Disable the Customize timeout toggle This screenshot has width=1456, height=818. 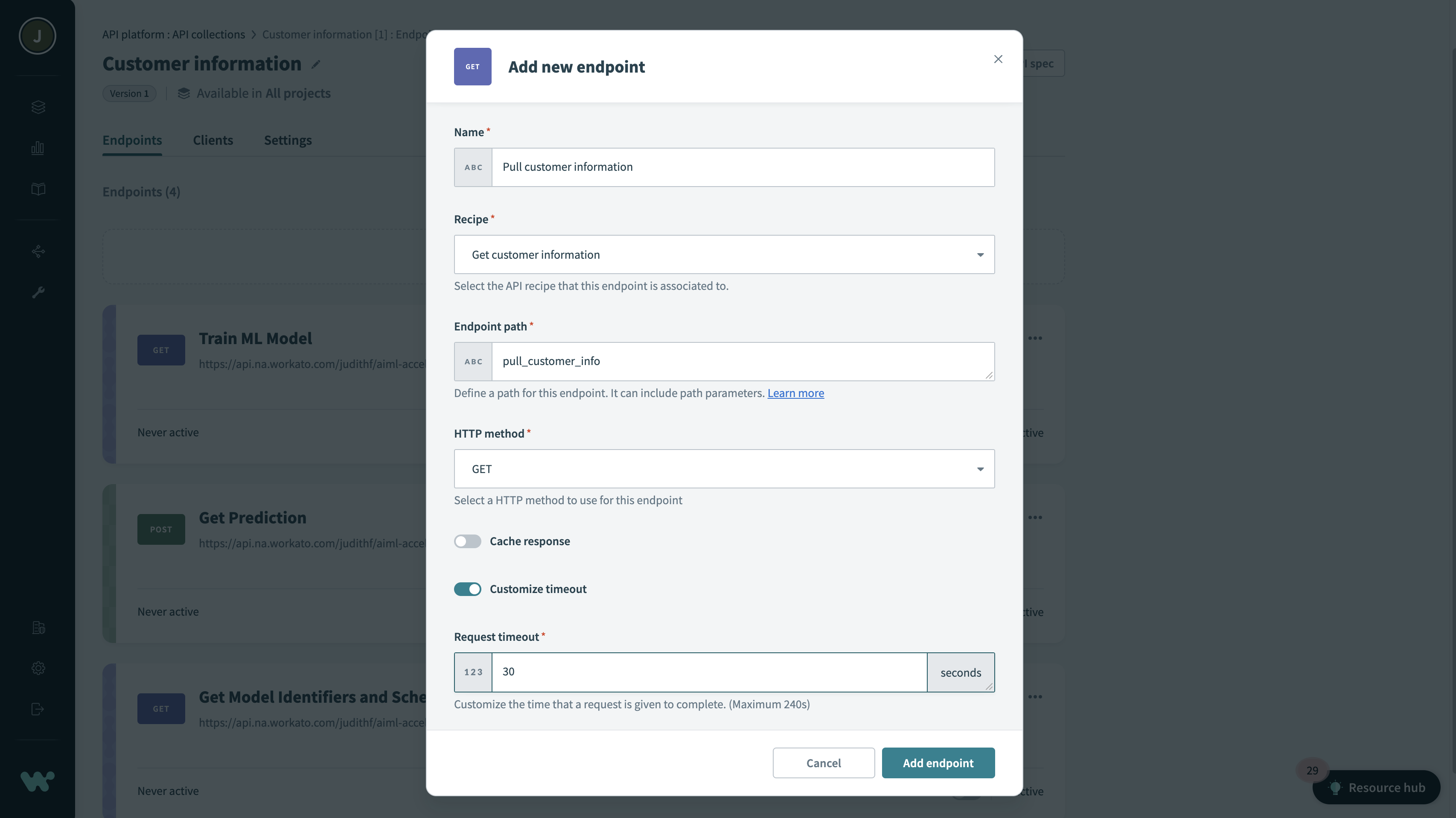(x=467, y=589)
